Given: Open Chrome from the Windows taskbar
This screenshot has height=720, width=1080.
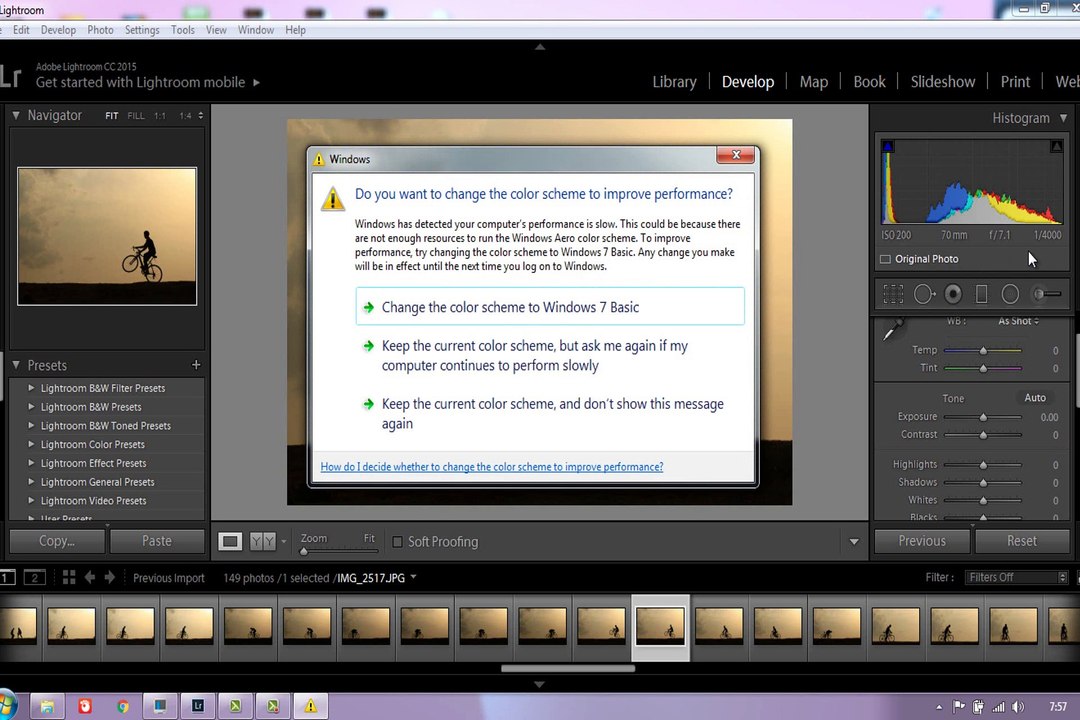Looking at the screenshot, I should point(123,706).
